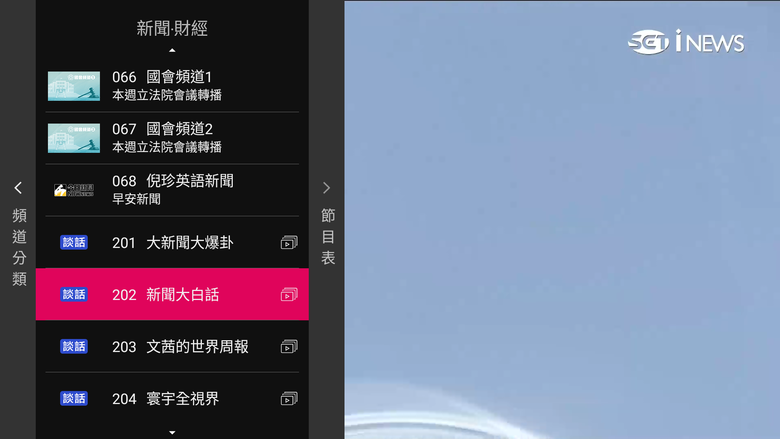Click playback icon on 新聞大白話 row
The width and height of the screenshot is (780, 439).
tap(289, 294)
